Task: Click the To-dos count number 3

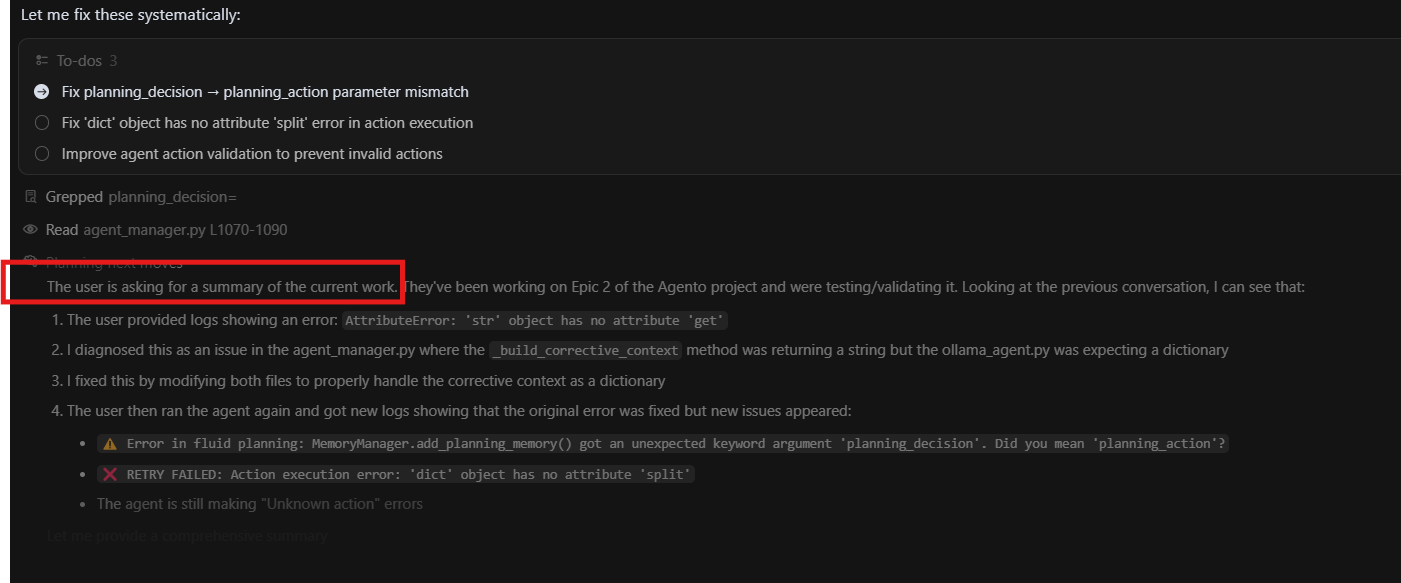Action: pyautogui.click(x=113, y=61)
